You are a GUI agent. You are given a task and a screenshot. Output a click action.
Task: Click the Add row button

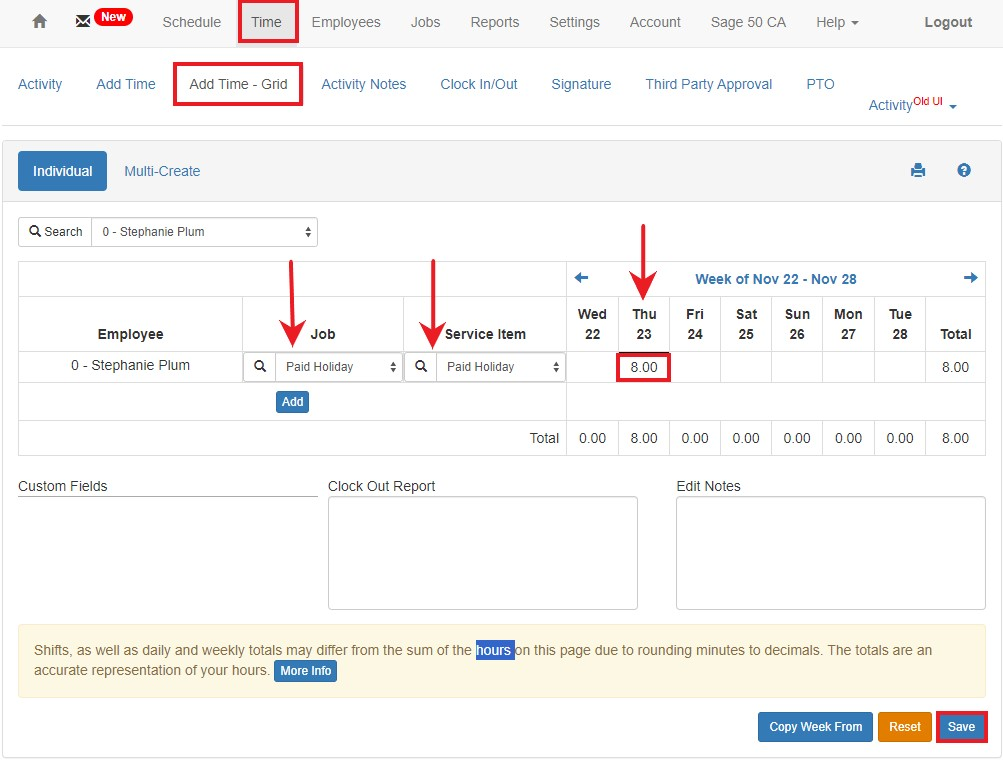[x=292, y=402]
